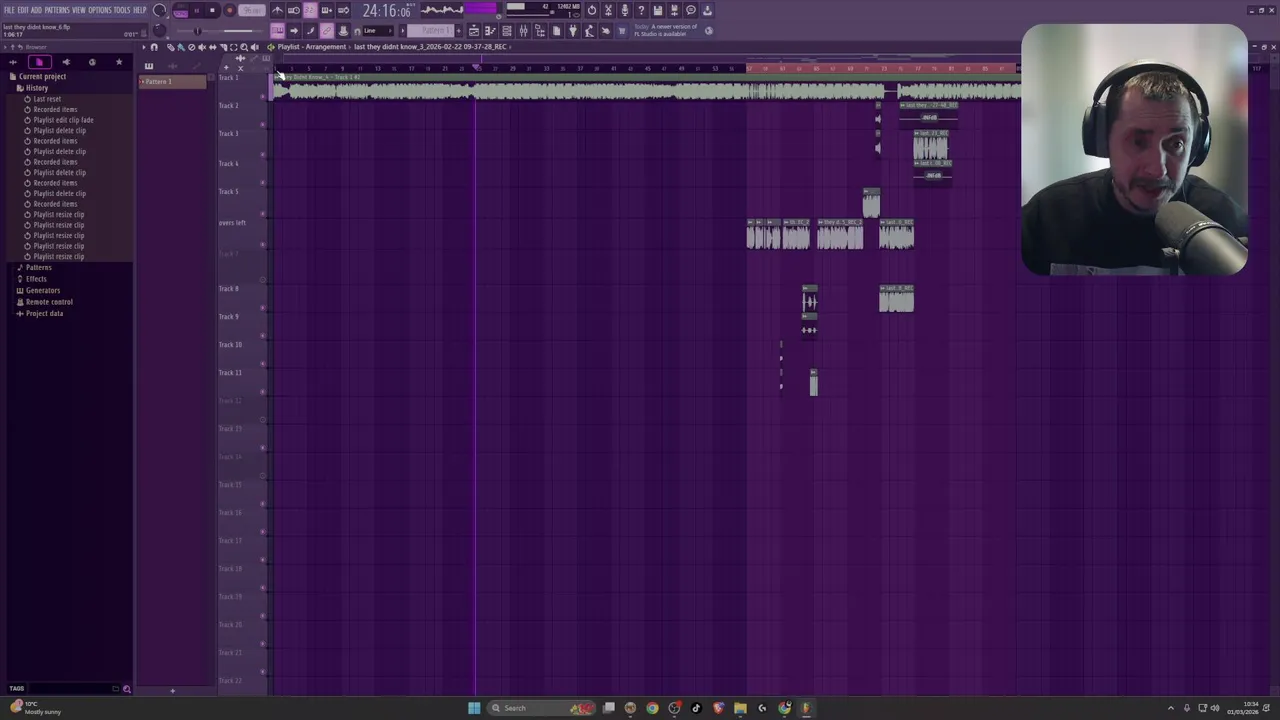The image size is (1280, 720).
Task: Click the Undo history clock icon
Action: click(x=591, y=10)
